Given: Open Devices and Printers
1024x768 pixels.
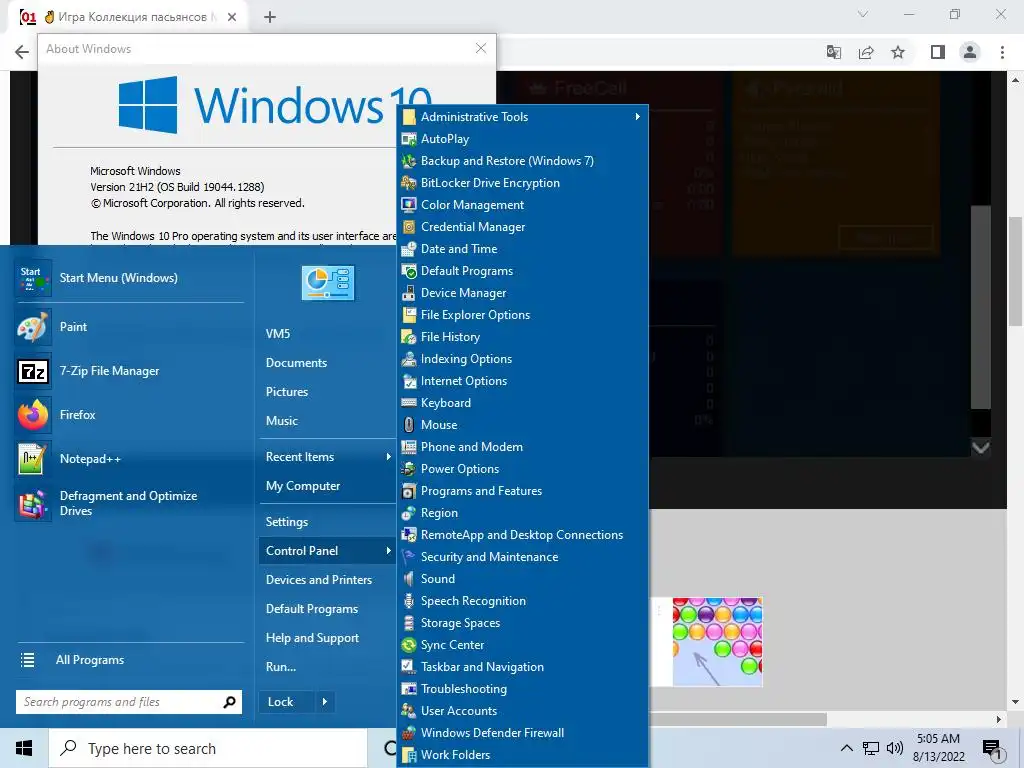Looking at the screenshot, I should [x=327, y=580].
